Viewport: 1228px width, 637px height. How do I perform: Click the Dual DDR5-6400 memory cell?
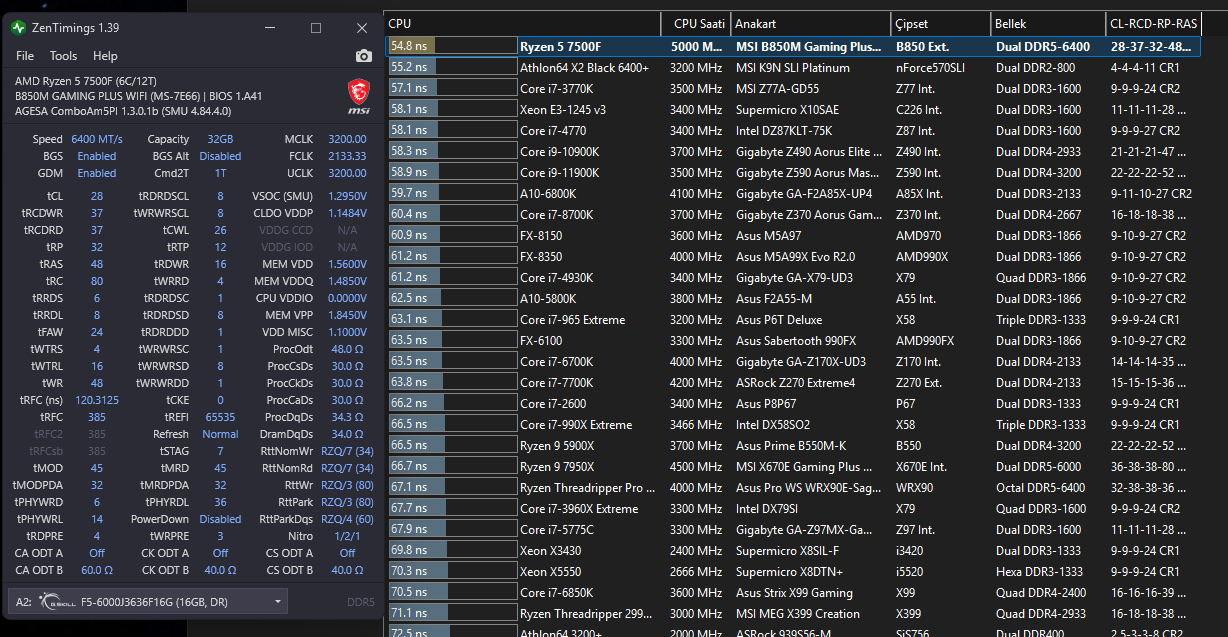(x=1044, y=46)
